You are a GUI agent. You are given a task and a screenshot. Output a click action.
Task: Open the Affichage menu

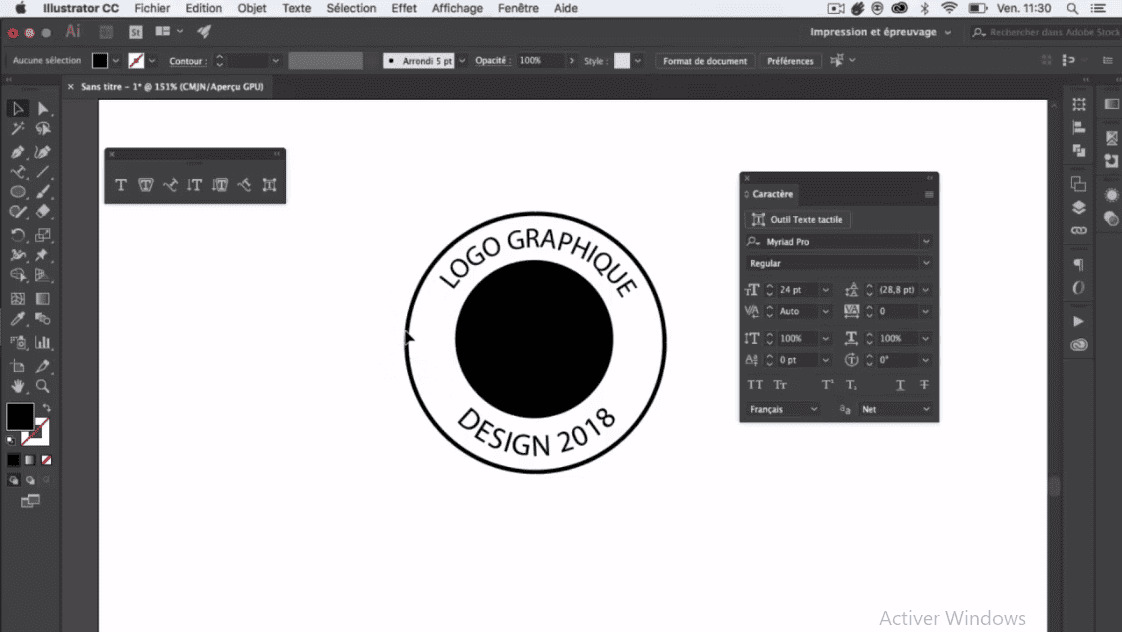[456, 8]
